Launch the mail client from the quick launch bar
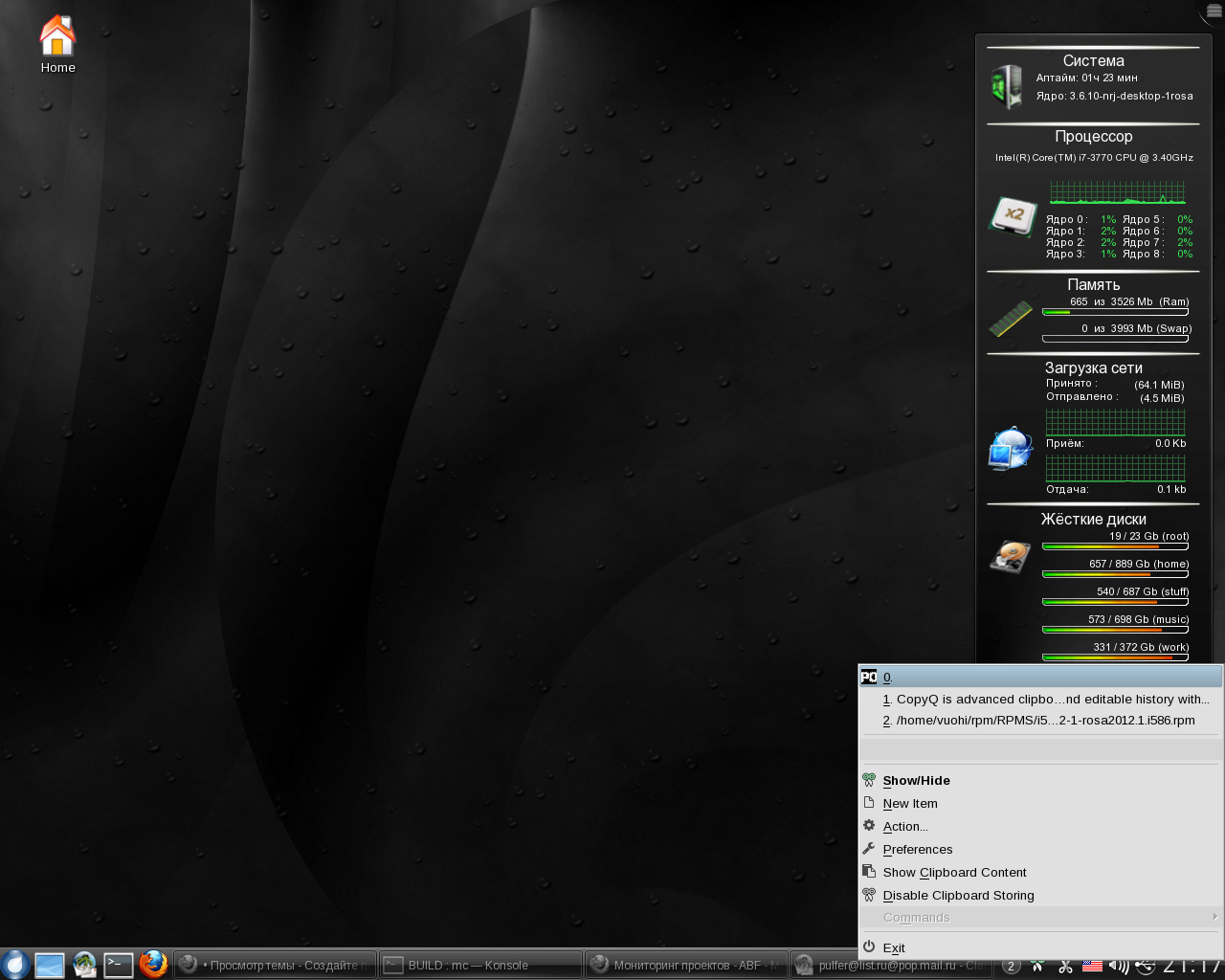 (84, 965)
